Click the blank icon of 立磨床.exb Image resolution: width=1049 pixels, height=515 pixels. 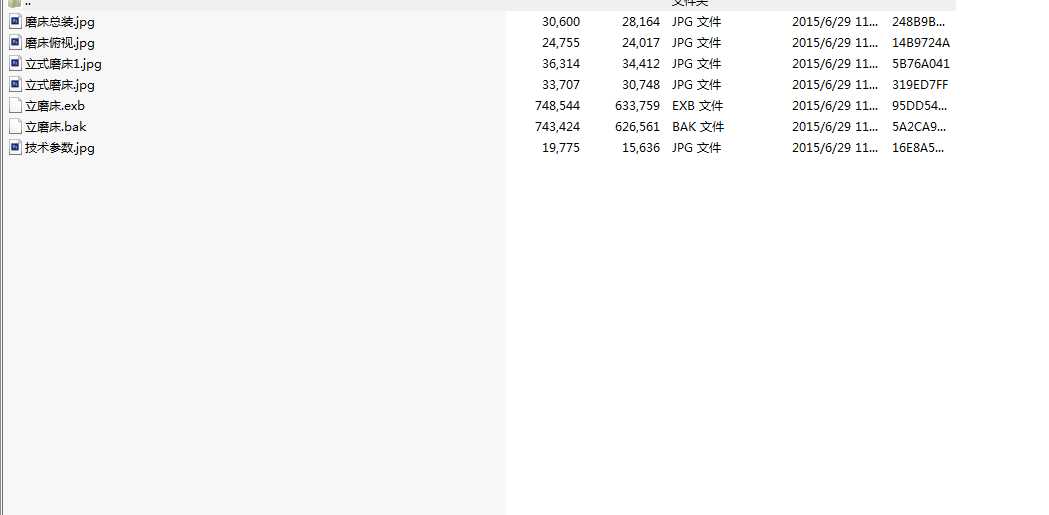point(15,105)
